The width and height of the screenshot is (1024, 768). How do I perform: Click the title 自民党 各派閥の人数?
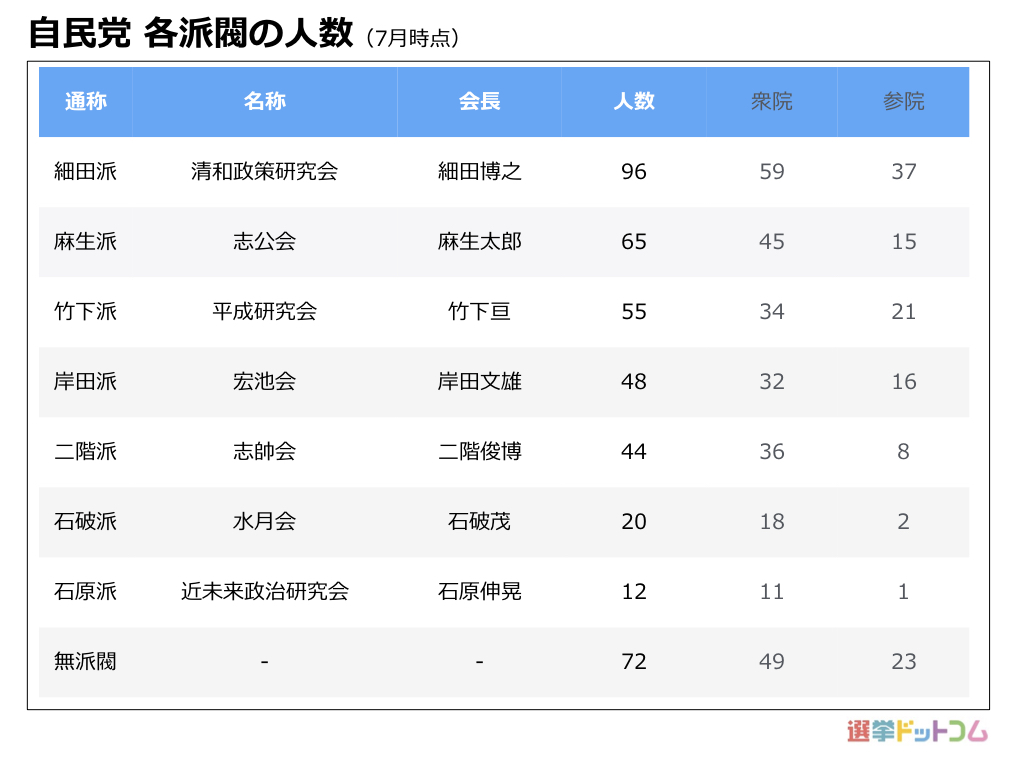click(x=190, y=34)
